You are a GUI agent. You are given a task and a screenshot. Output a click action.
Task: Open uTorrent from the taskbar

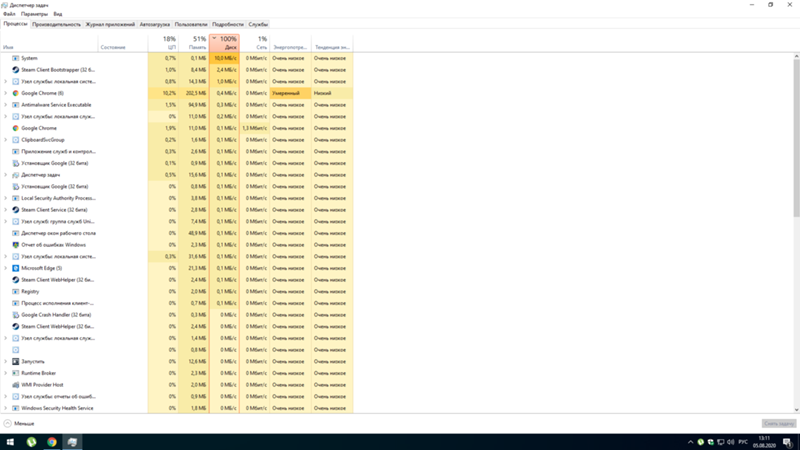tap(31, 442)
